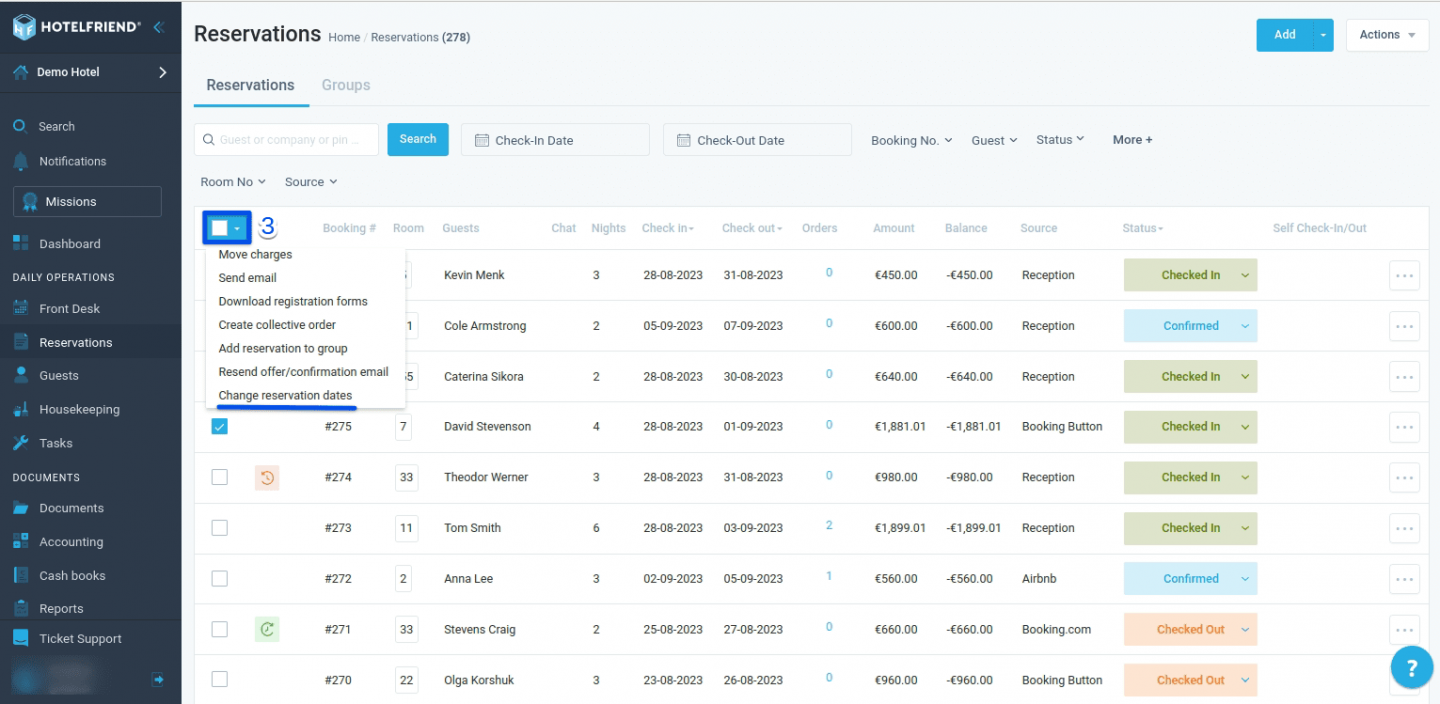Switch to the Groups tab
This screenshot has width=1440, height=704.
pyautogui.click(x=346, y=85)
